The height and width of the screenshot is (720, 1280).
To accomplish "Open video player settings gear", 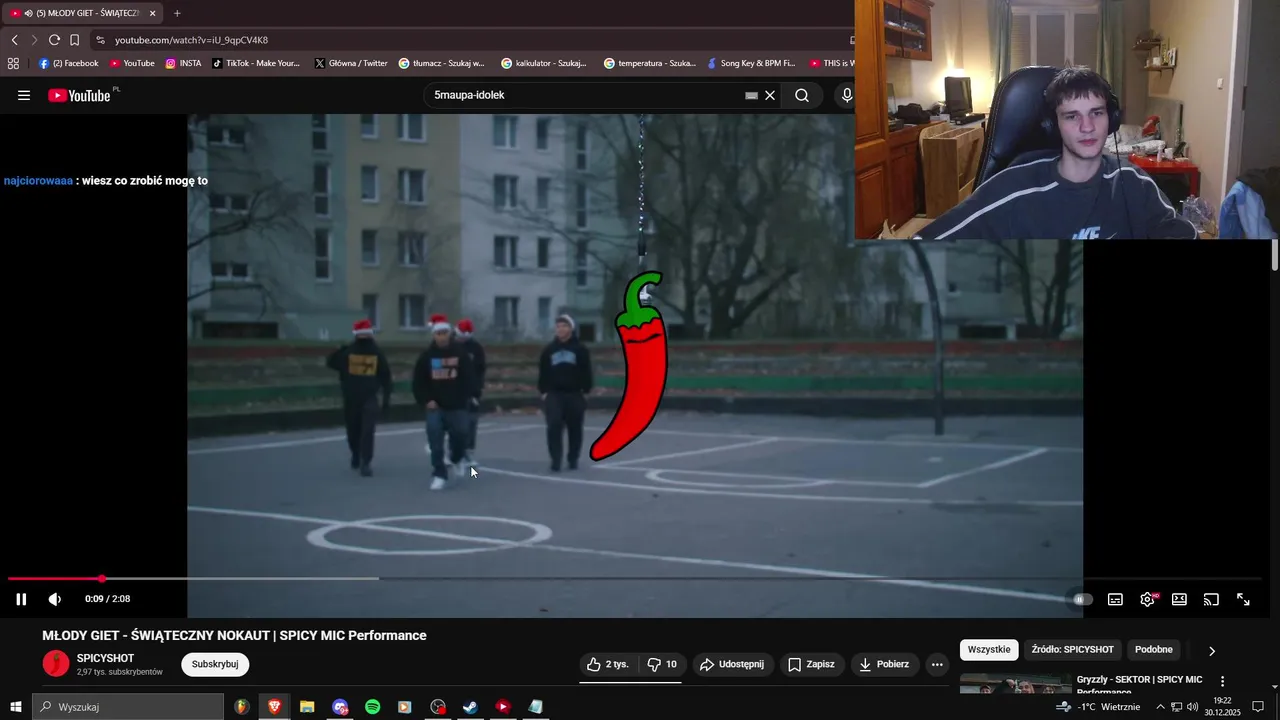I will (x=1147, y=599).
